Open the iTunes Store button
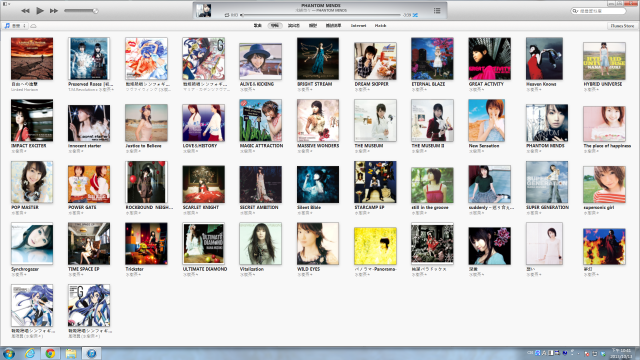The height and width of the screenshot is (360, 640). click(x=622, y=26)
